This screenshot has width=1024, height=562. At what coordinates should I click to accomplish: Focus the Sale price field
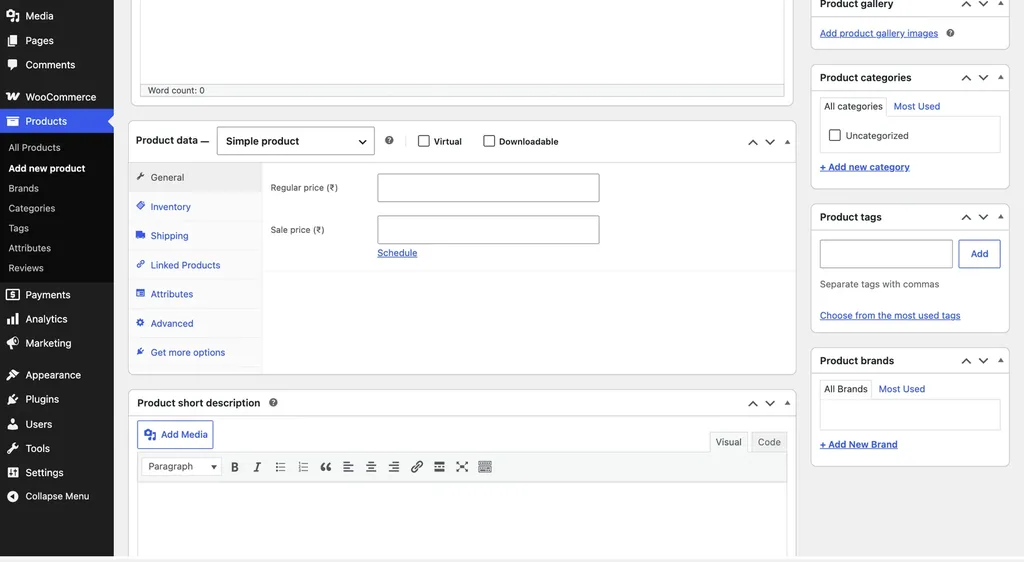pyautogui.click(x=488, y=230)
